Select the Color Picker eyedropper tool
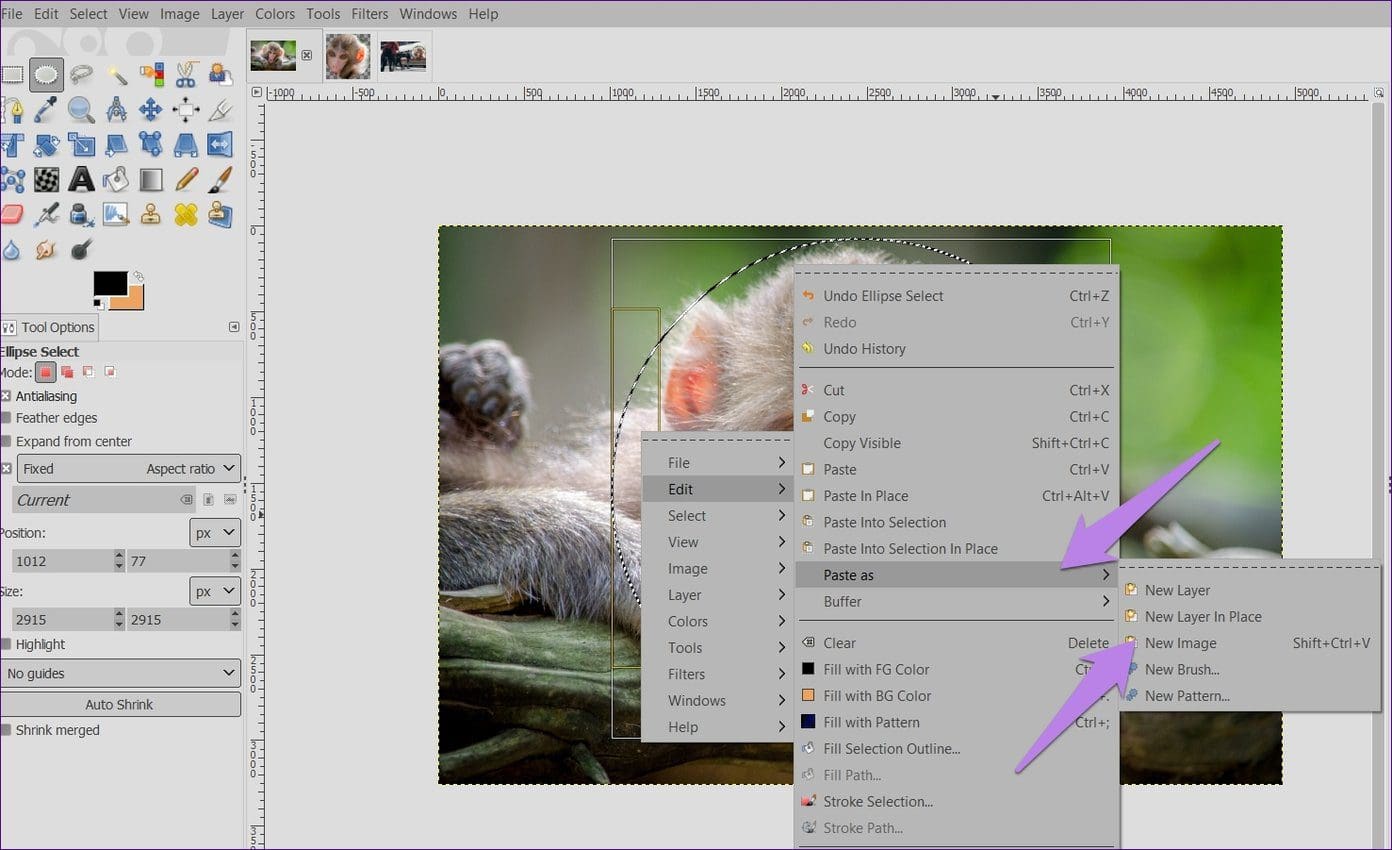 click(x=46, y=109)
